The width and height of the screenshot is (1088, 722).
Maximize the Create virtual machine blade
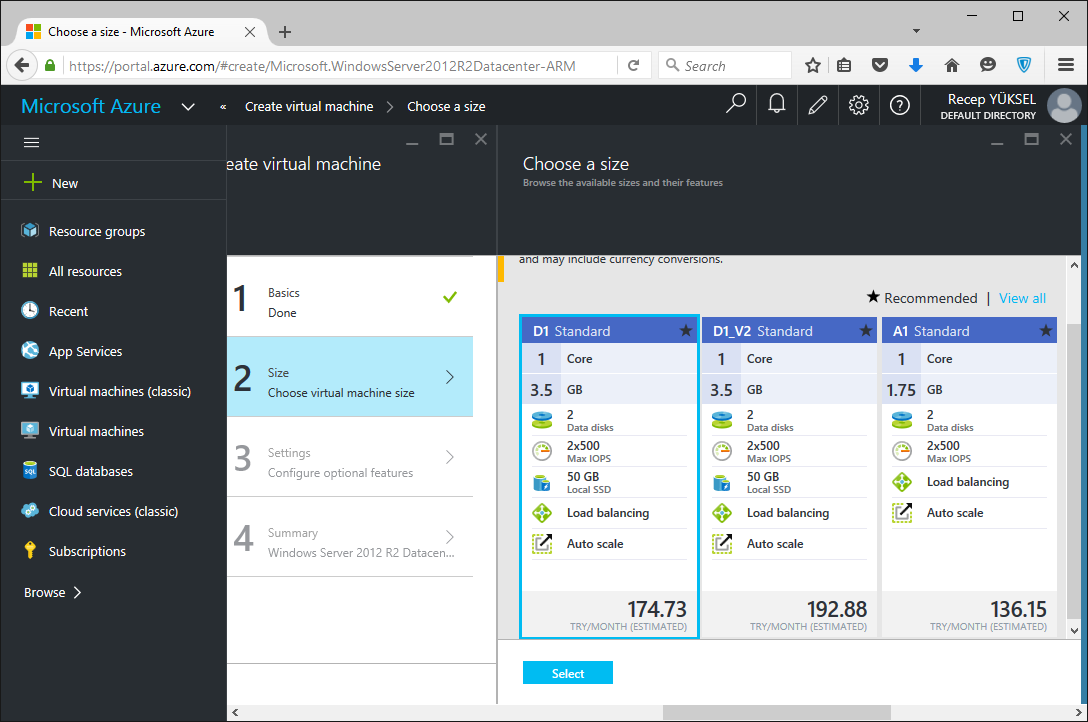(446, 139)
